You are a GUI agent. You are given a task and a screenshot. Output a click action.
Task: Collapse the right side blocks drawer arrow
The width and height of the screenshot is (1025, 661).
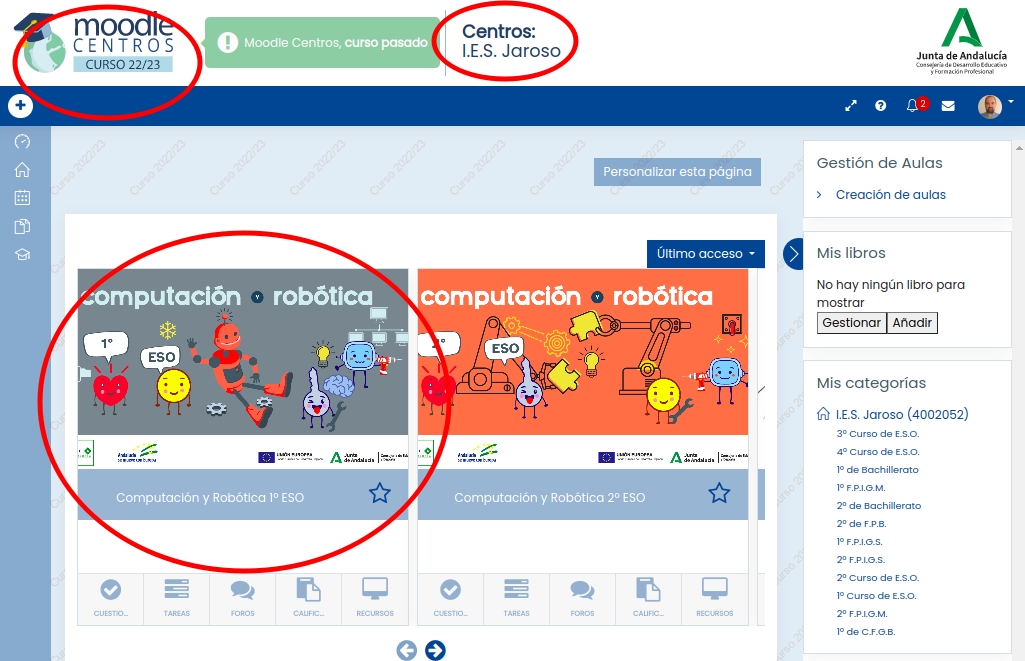tap(793, 254)
